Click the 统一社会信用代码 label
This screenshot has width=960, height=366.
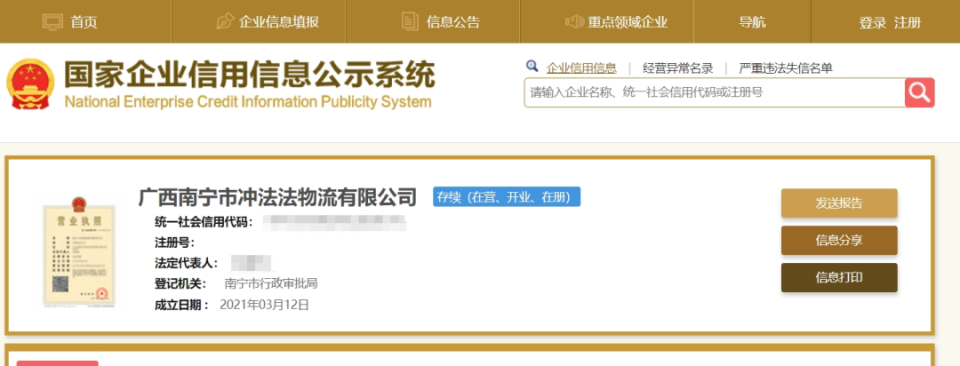[x=204, y=222]
